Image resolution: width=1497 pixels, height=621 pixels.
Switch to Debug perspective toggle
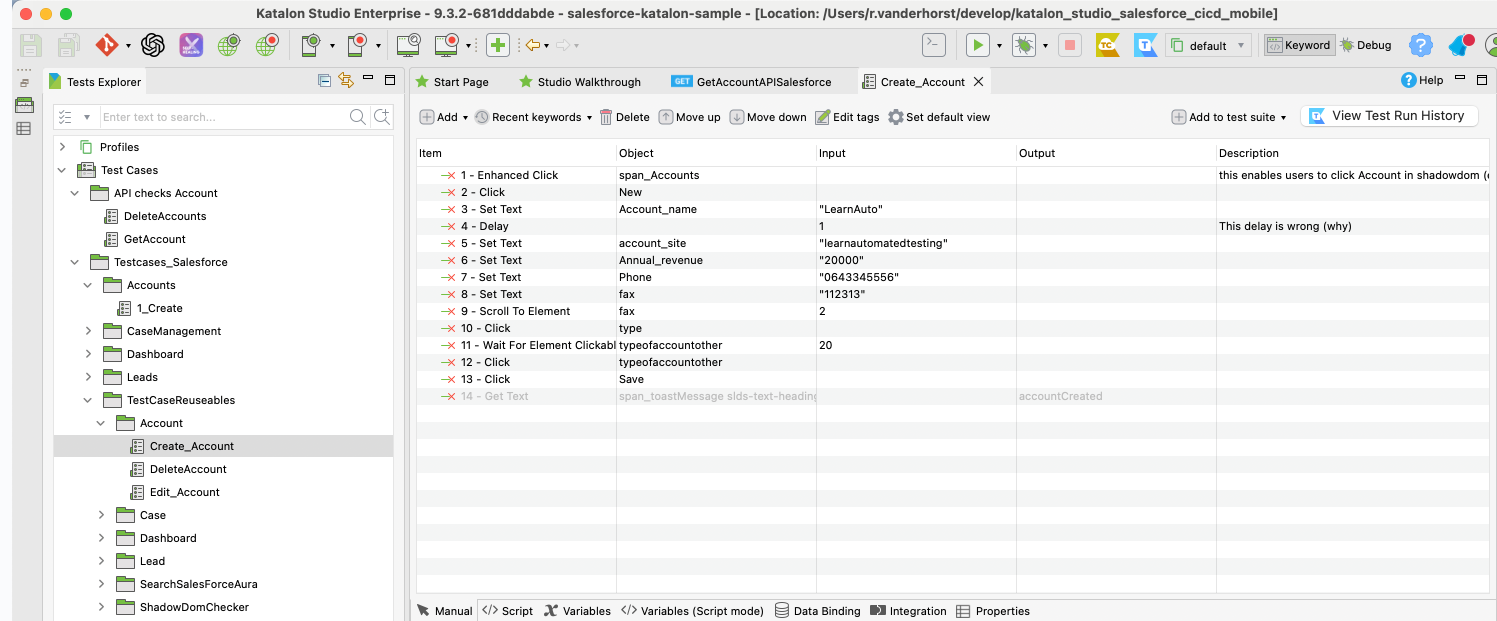coord(1366,45)
